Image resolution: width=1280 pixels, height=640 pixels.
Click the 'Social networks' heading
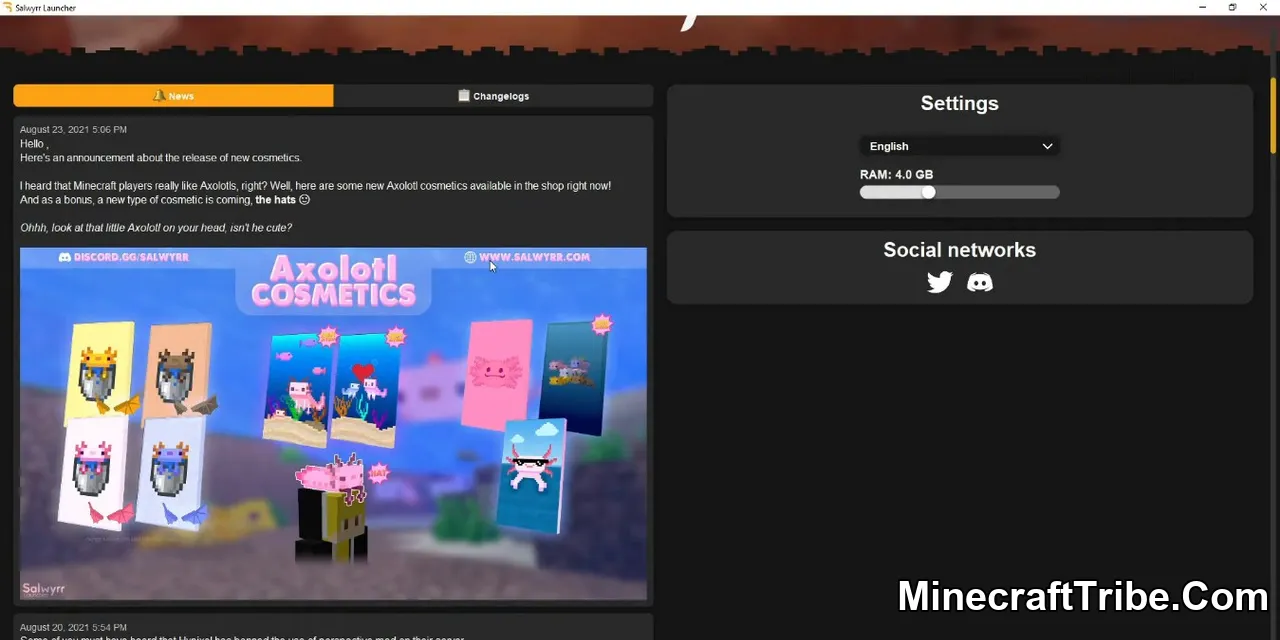pos(959,250)
